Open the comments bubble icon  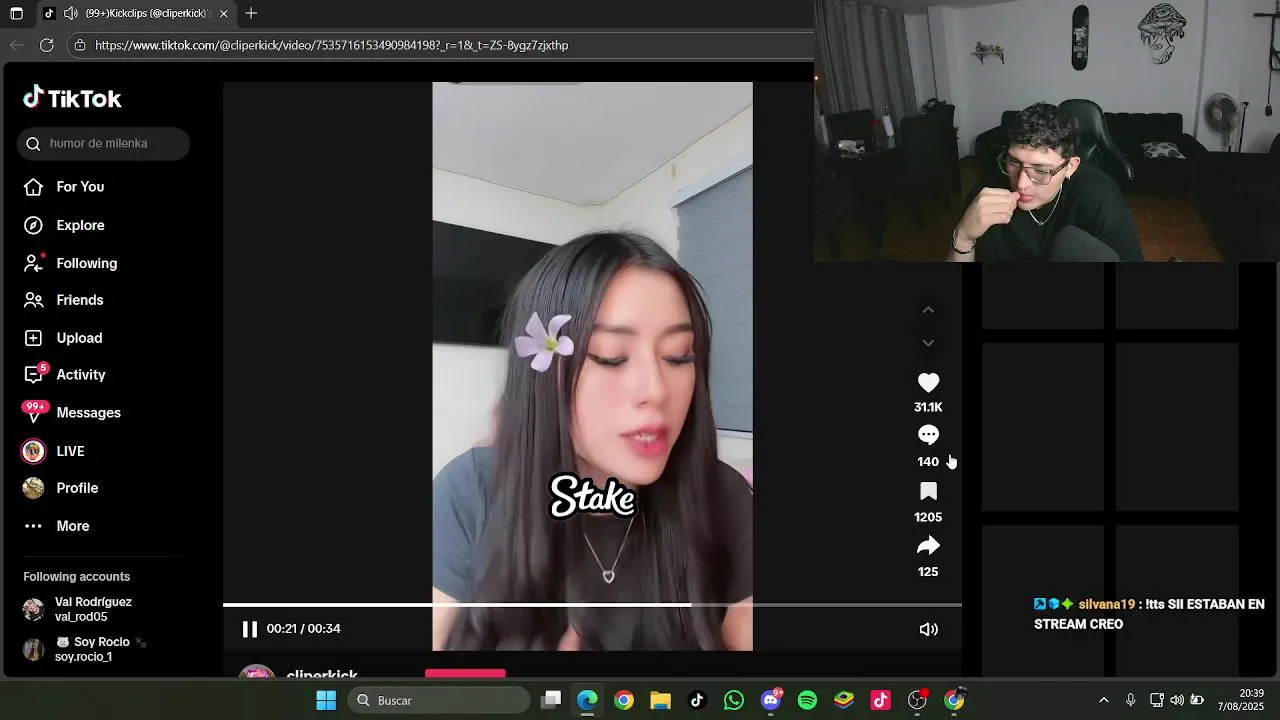(x=928, y=435)
